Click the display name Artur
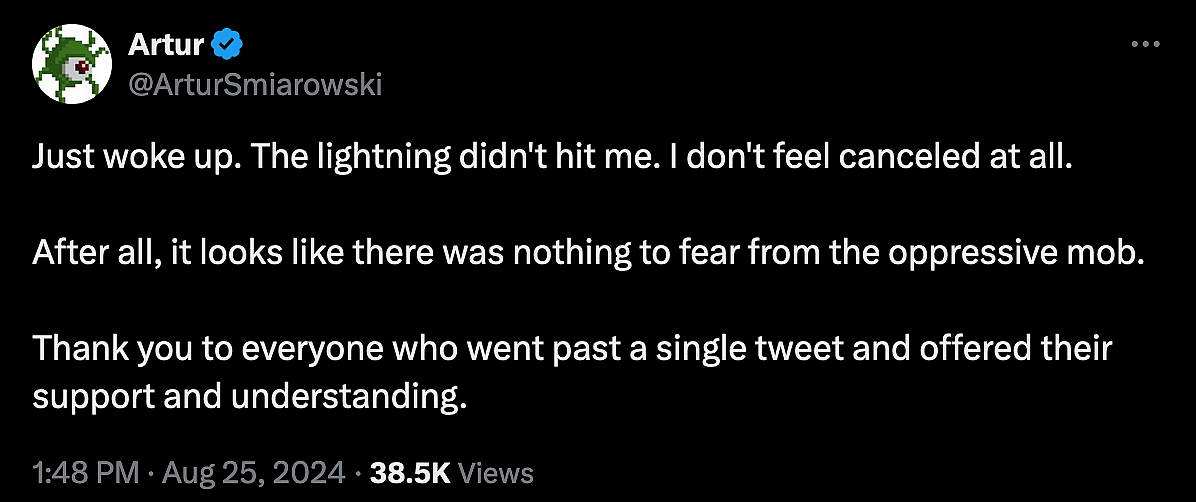 coord(166,45)
